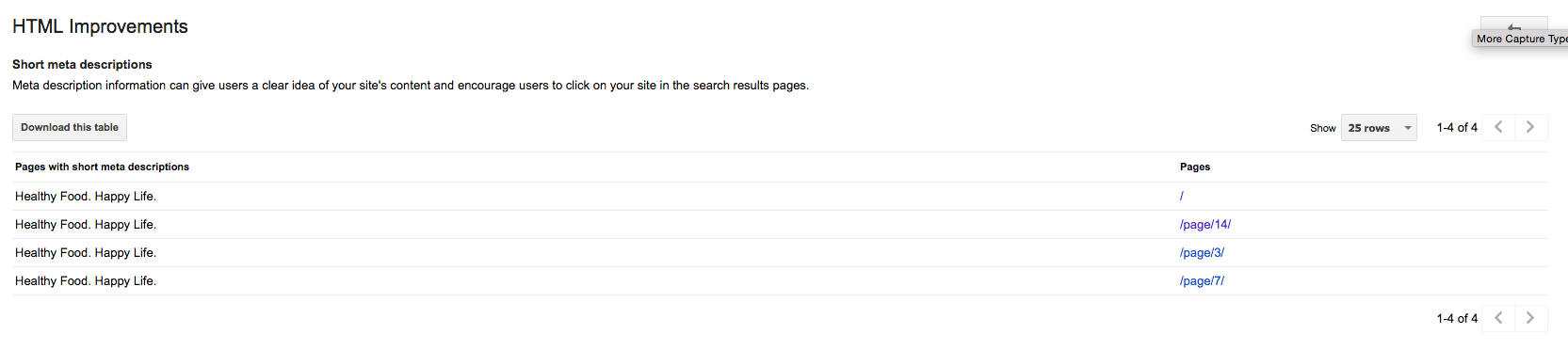Sort by Pages with short meta descriptions header
Viewport: 1568px width, 350px height.
click(x=102, y=167)
